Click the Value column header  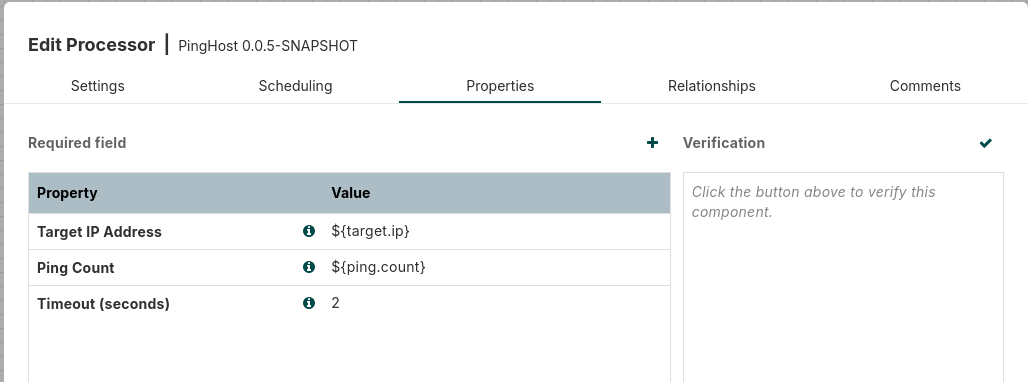(351, 193)
